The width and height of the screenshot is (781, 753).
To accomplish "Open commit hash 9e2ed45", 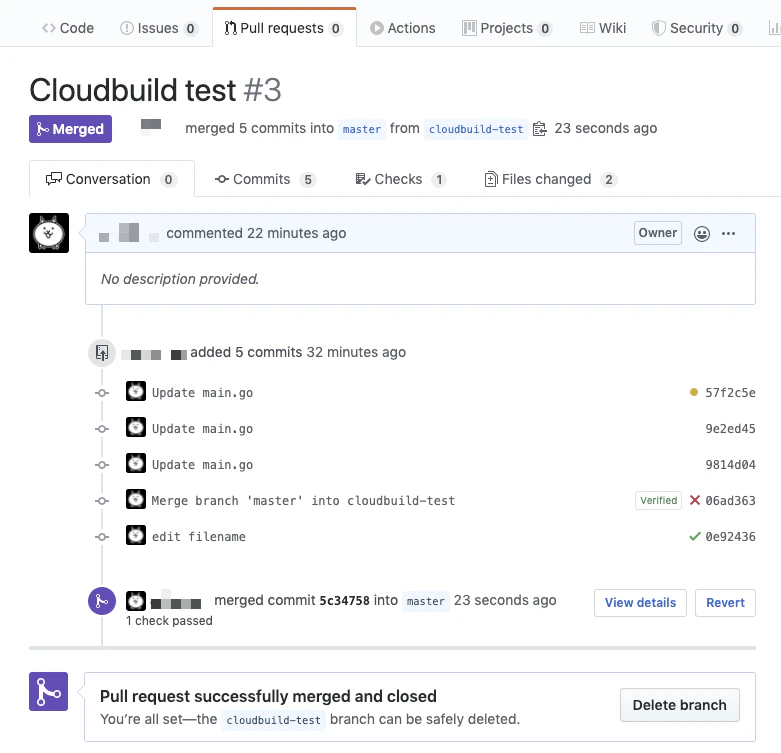I will pyautogui.click(x=730, y=429).
